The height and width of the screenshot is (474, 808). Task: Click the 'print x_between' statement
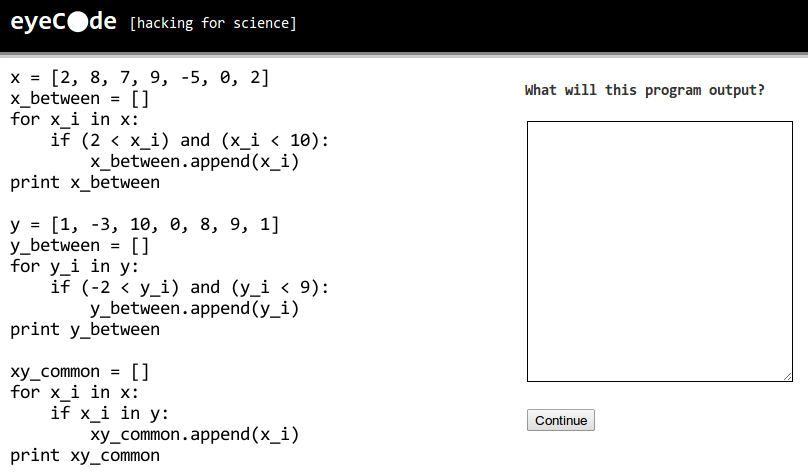[x=85, y=182]
